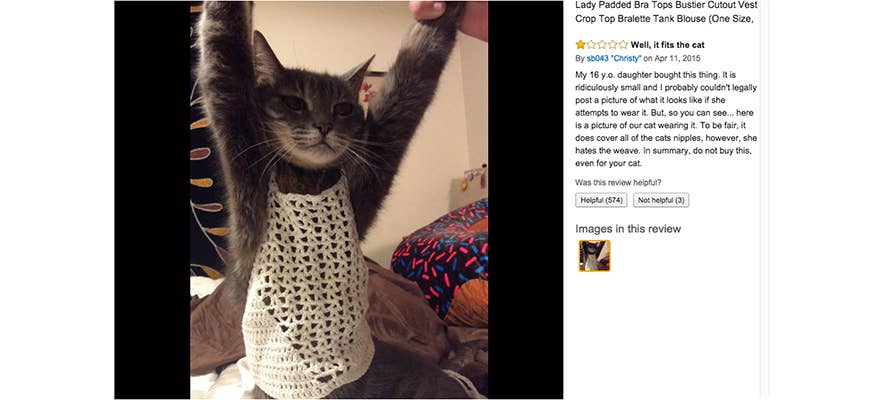This screenshot has height=400, width=888.
Task: Click the "Images in this review" heading
Action: point(628,229)
